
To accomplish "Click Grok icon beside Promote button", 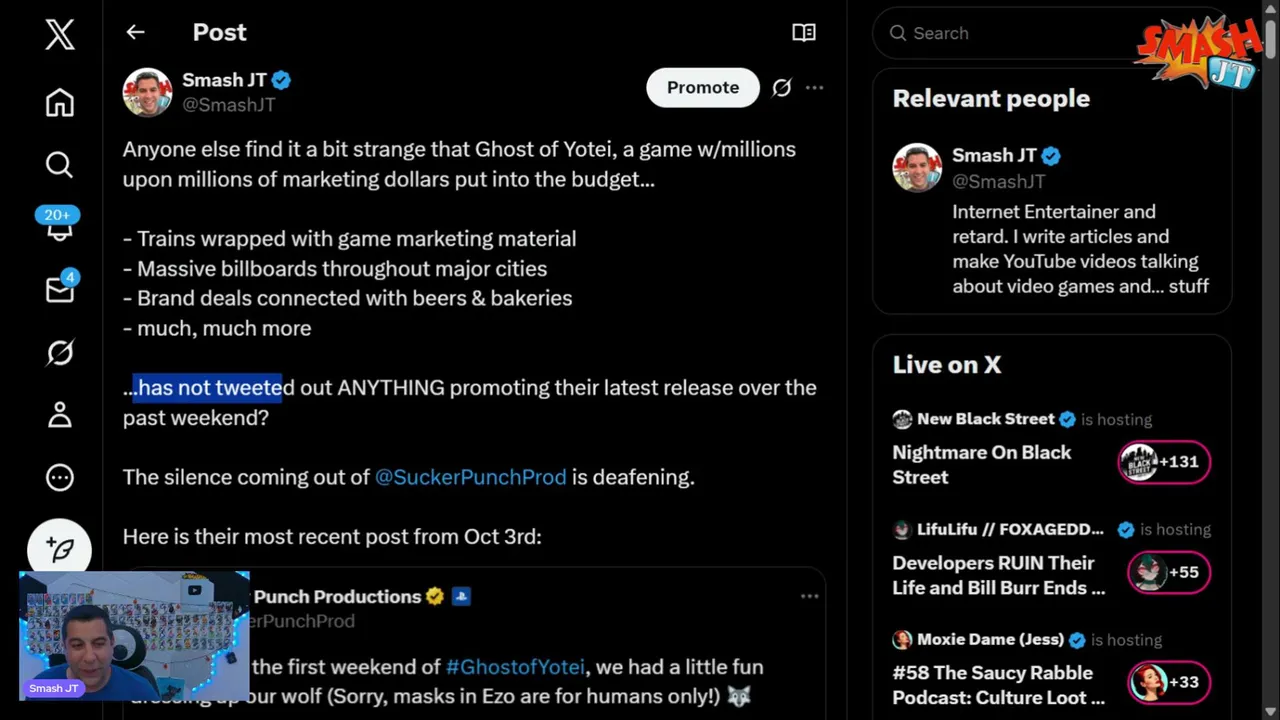I will pyautogui.click(x=782, y=88).
